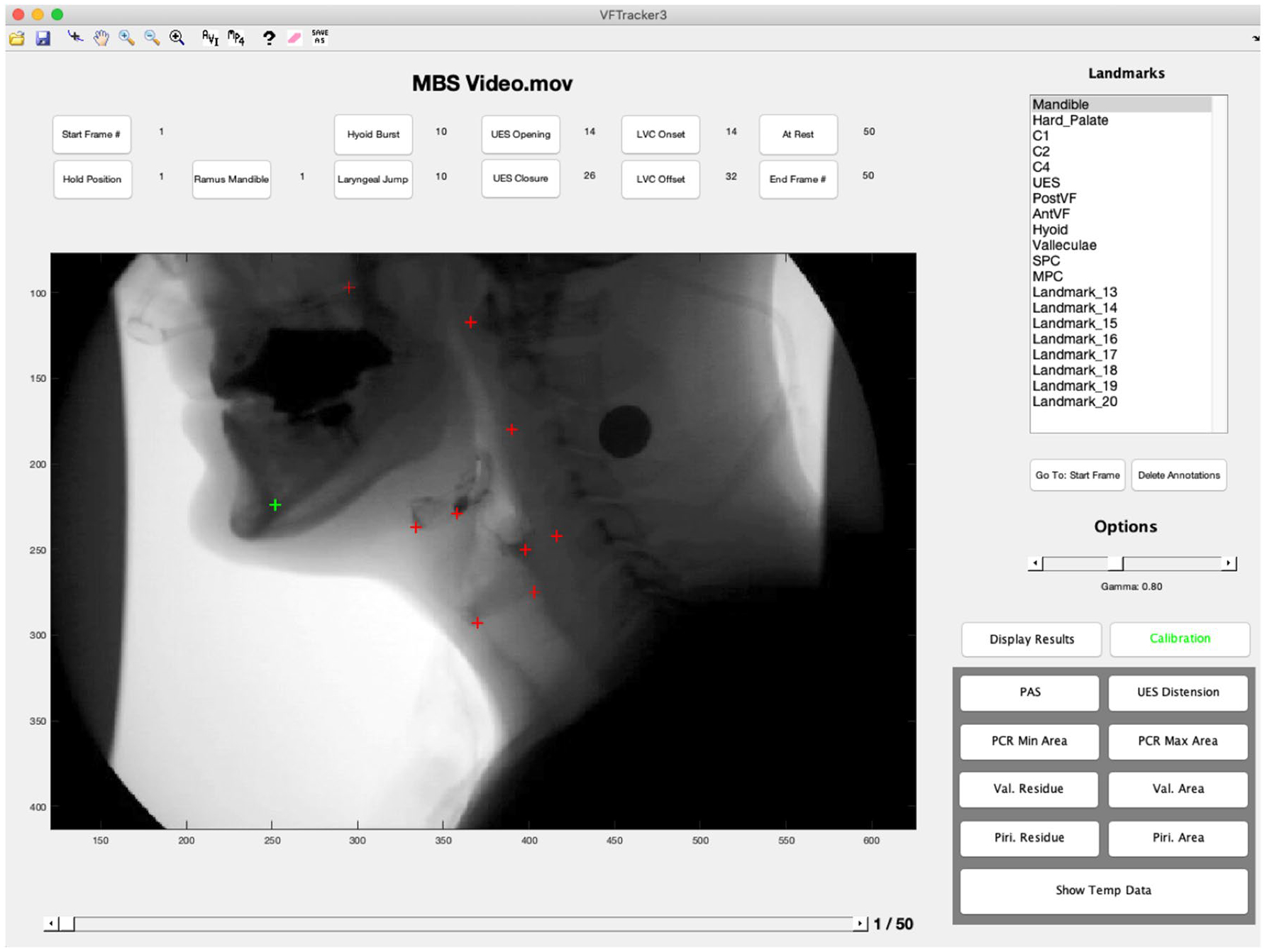The height and width of the screenshot is (952, 1267).
Task: Open Display Results
Action: point(1031,640)
